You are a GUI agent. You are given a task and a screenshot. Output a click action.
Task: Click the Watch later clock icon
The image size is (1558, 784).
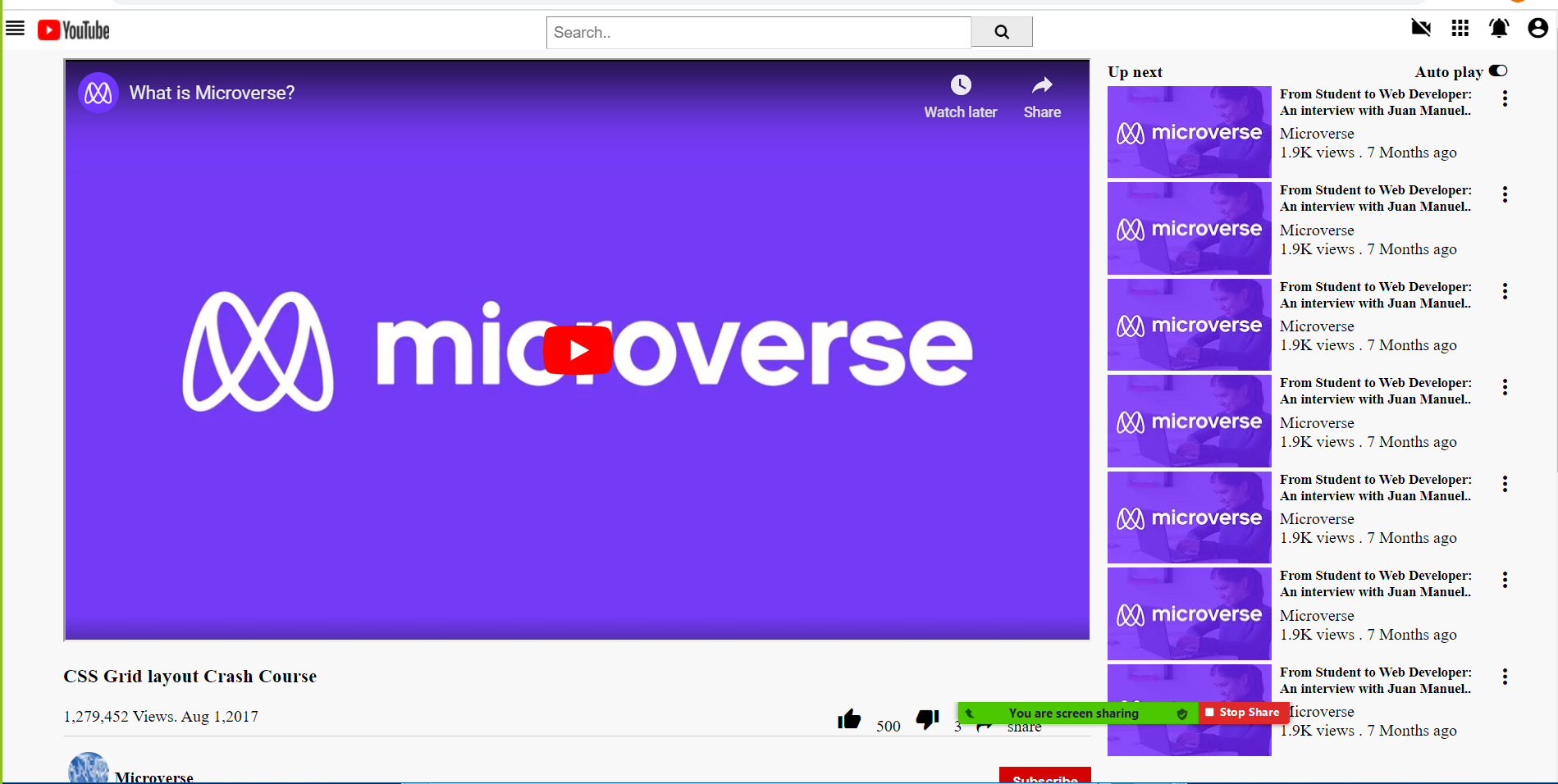pos(961,85)
